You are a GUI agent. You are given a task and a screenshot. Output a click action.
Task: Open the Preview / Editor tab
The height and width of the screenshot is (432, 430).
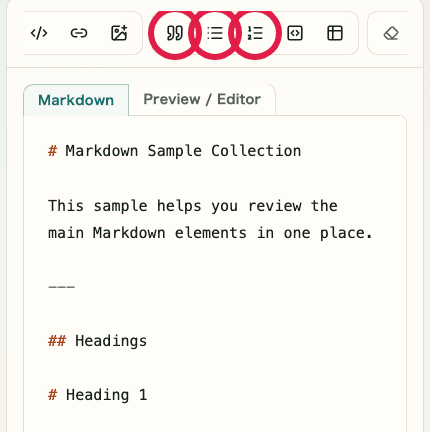tap(202, 99)
